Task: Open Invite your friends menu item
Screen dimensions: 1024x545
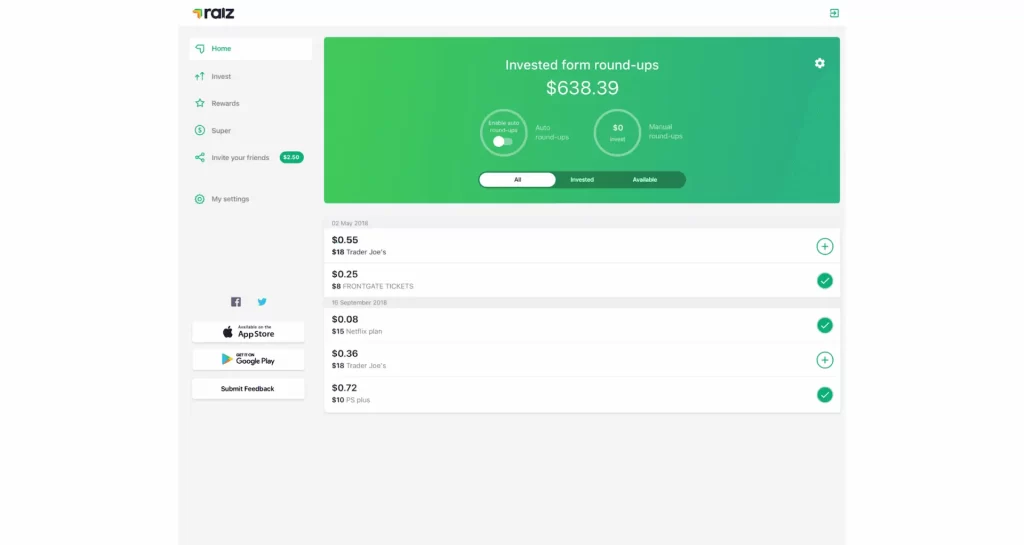Action: click(251, 157)
